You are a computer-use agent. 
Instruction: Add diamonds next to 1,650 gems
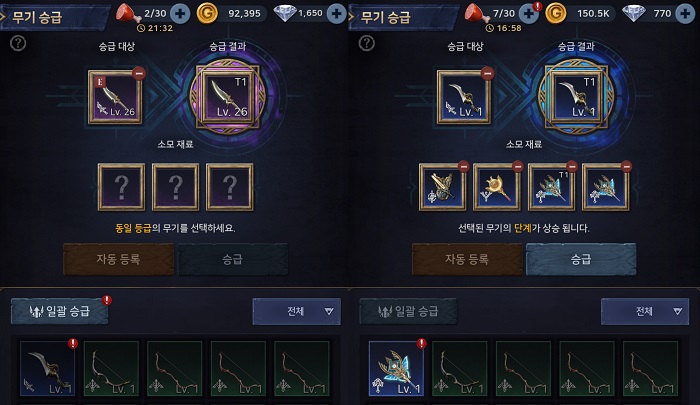pyautogui.click(x=336, y=13)
